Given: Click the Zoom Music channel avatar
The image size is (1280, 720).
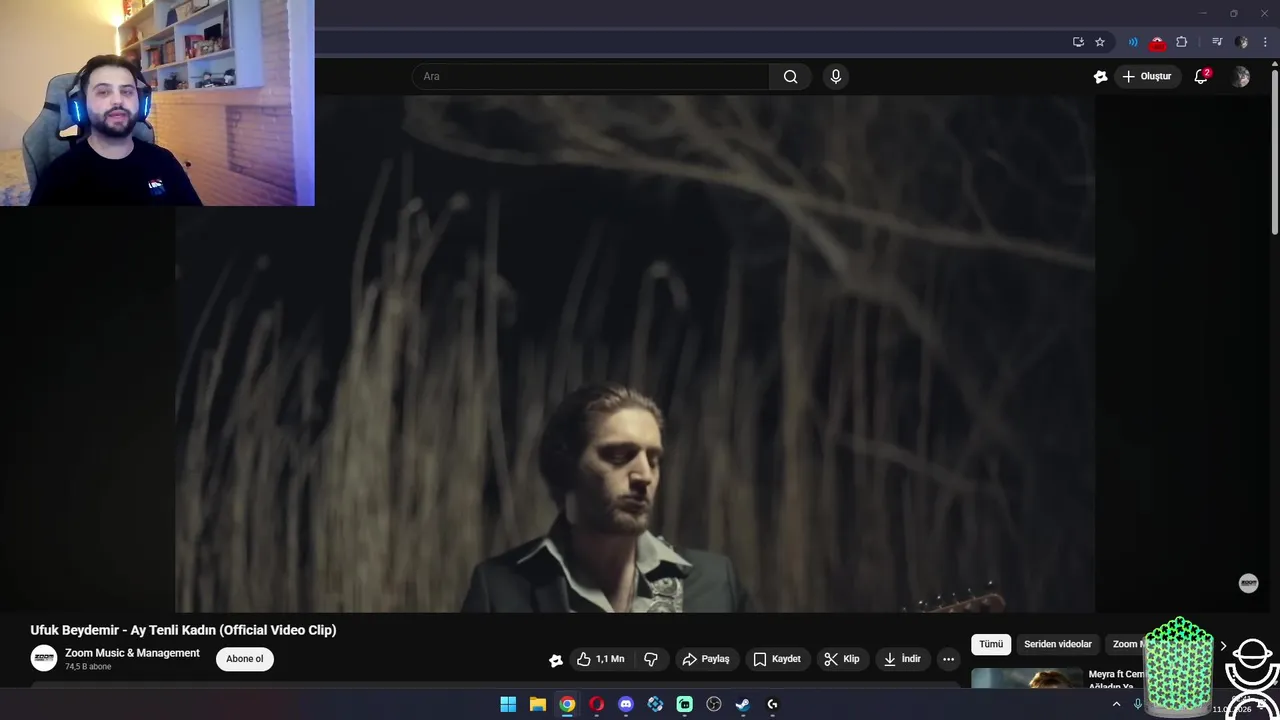Looking at the screenshot, I should (x=44, y=658).
